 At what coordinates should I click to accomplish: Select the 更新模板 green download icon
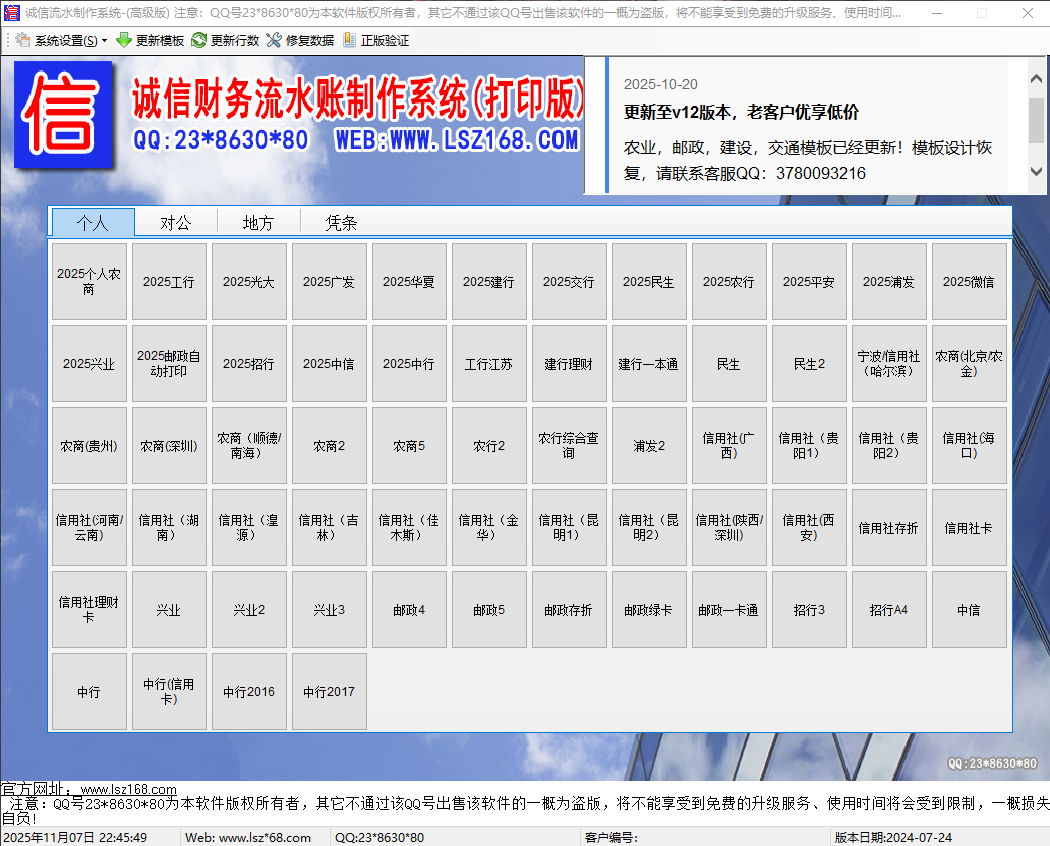pos(124,41)
